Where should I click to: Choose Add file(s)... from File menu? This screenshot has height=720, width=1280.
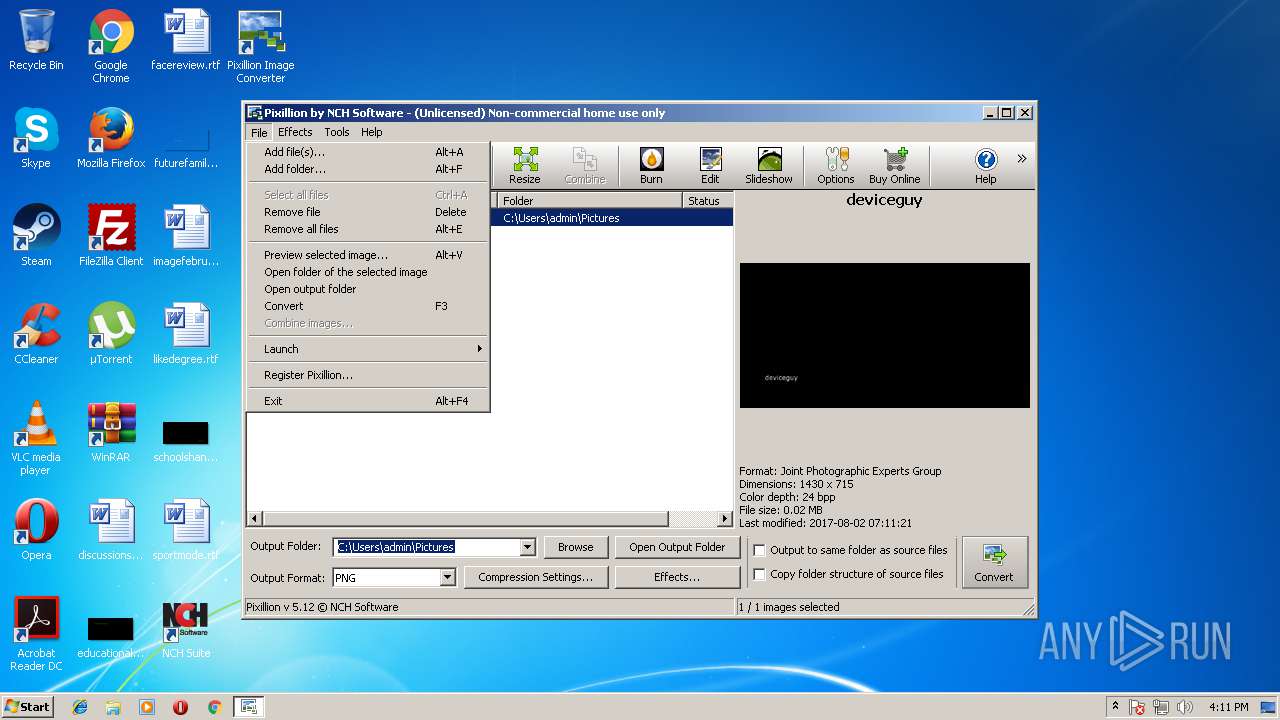click(x=367, y=152)
